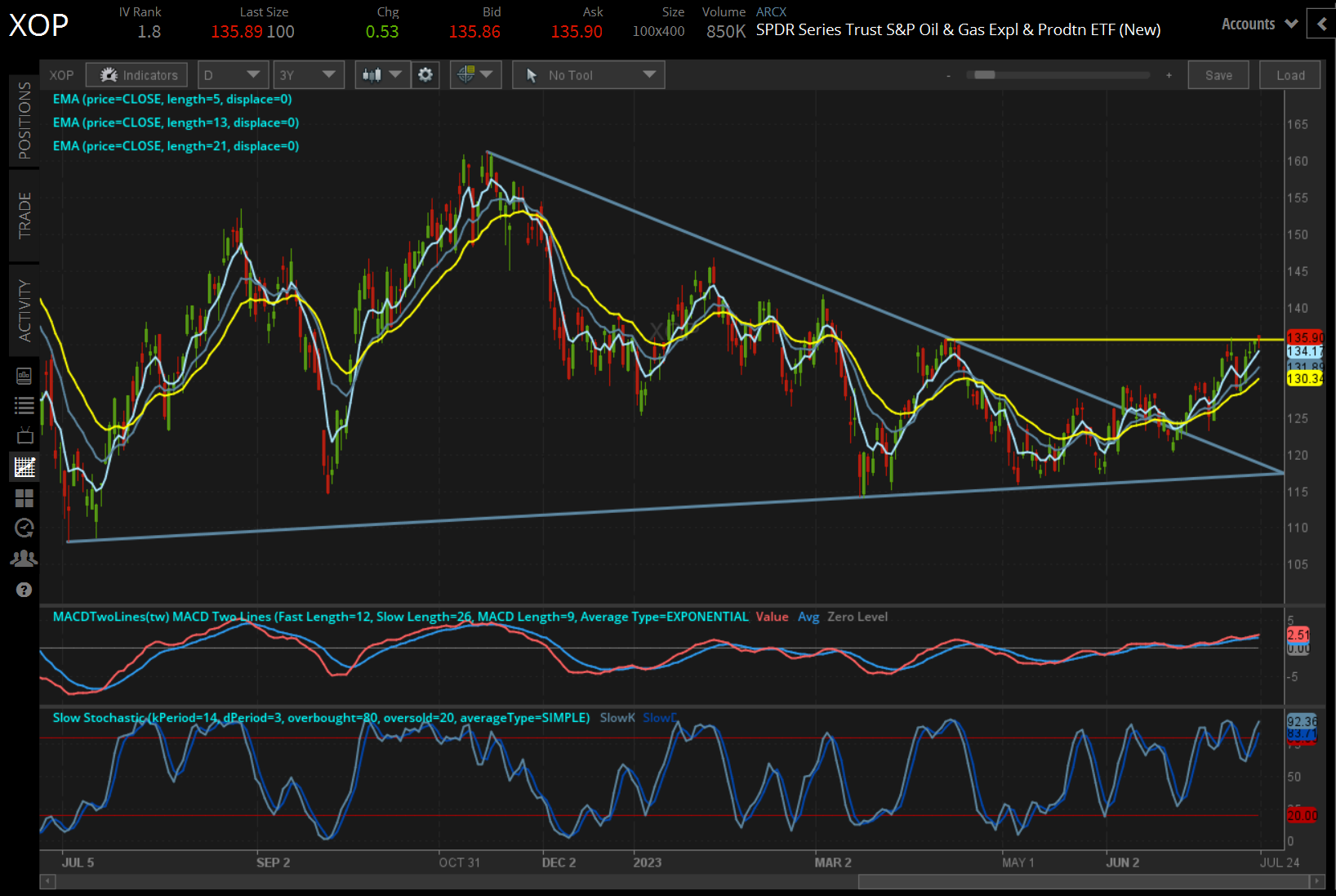The width and height of the screenshot is (1336, 896).
Task: Click the Load button
Action: click(1289, 74)
